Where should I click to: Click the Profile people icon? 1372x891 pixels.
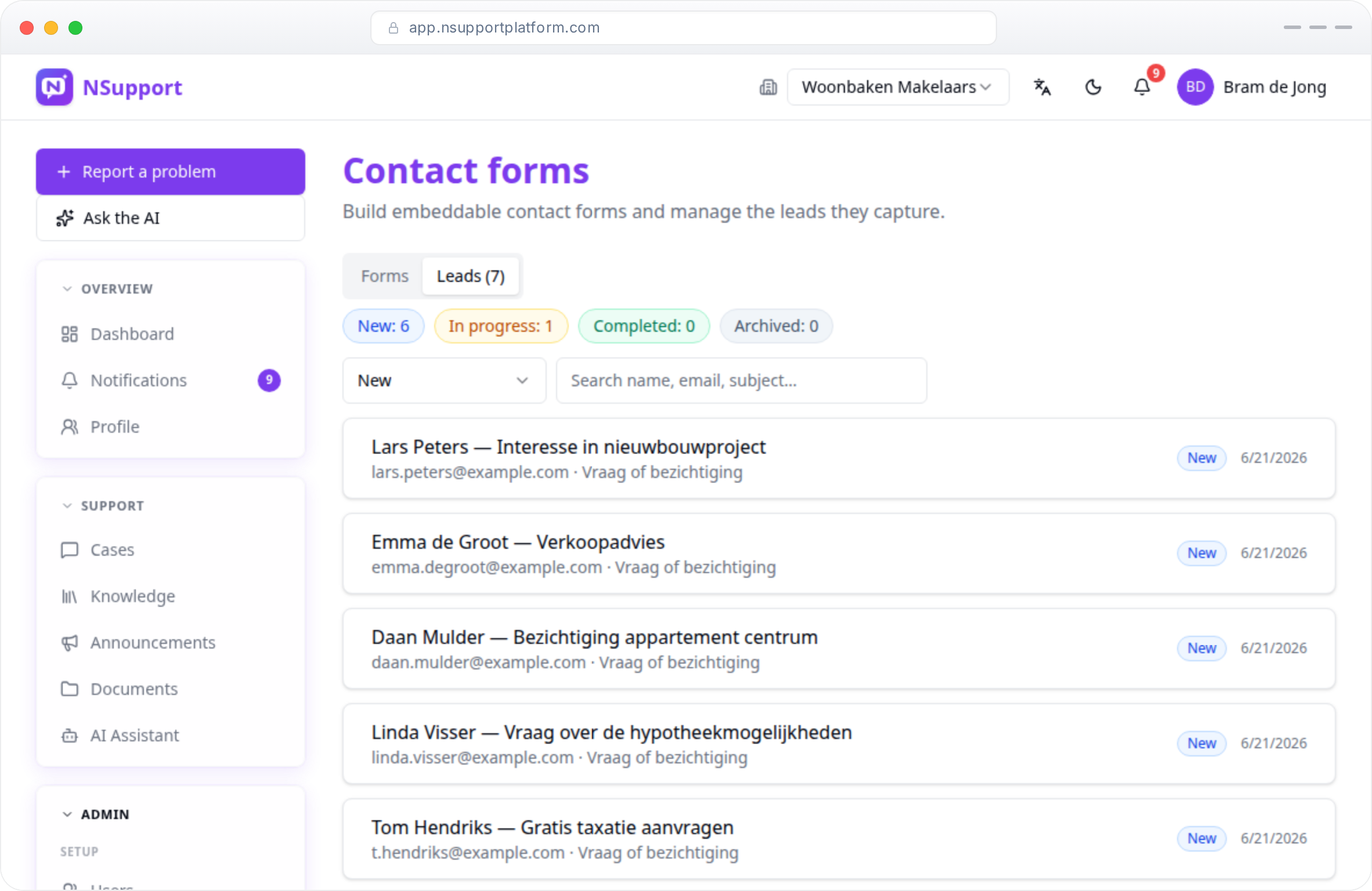[70, 427]
